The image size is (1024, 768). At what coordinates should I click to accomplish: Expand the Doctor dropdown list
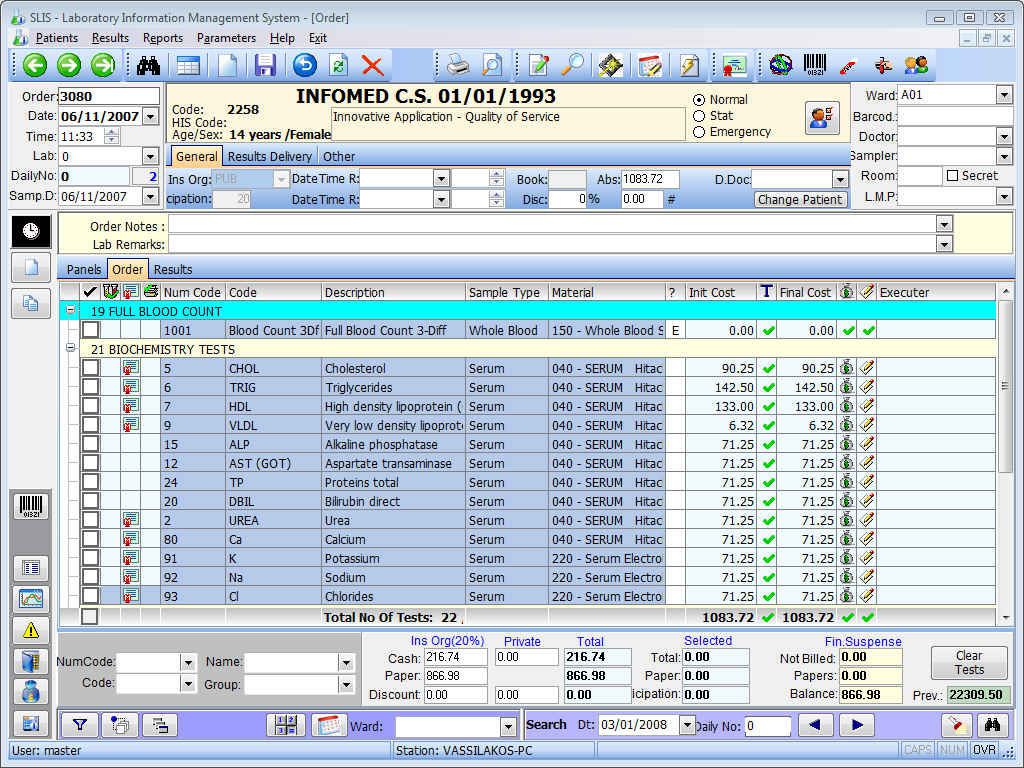pyautogui.click(x=1004, y=136)
